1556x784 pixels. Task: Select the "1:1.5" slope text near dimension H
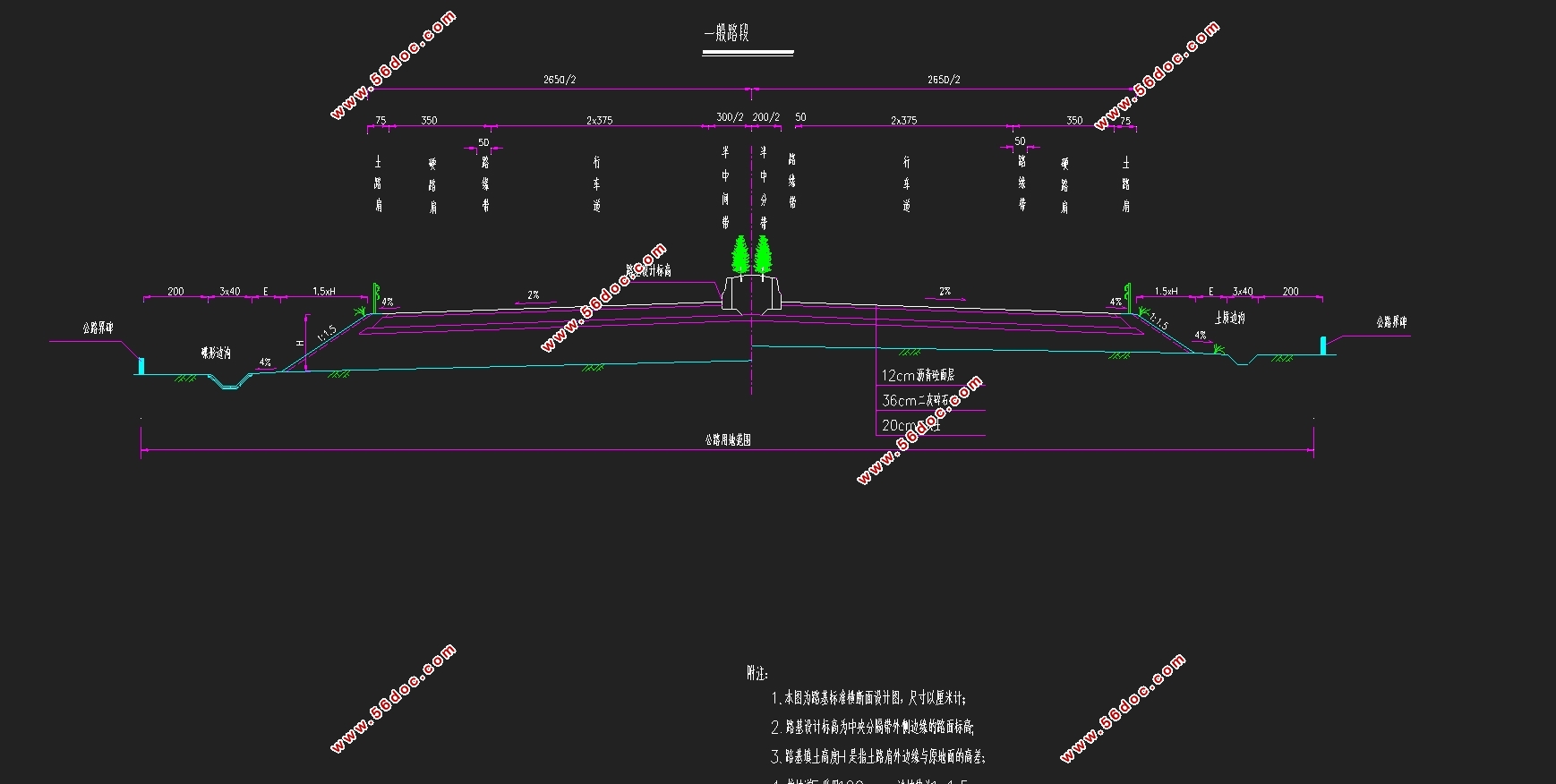328,334
